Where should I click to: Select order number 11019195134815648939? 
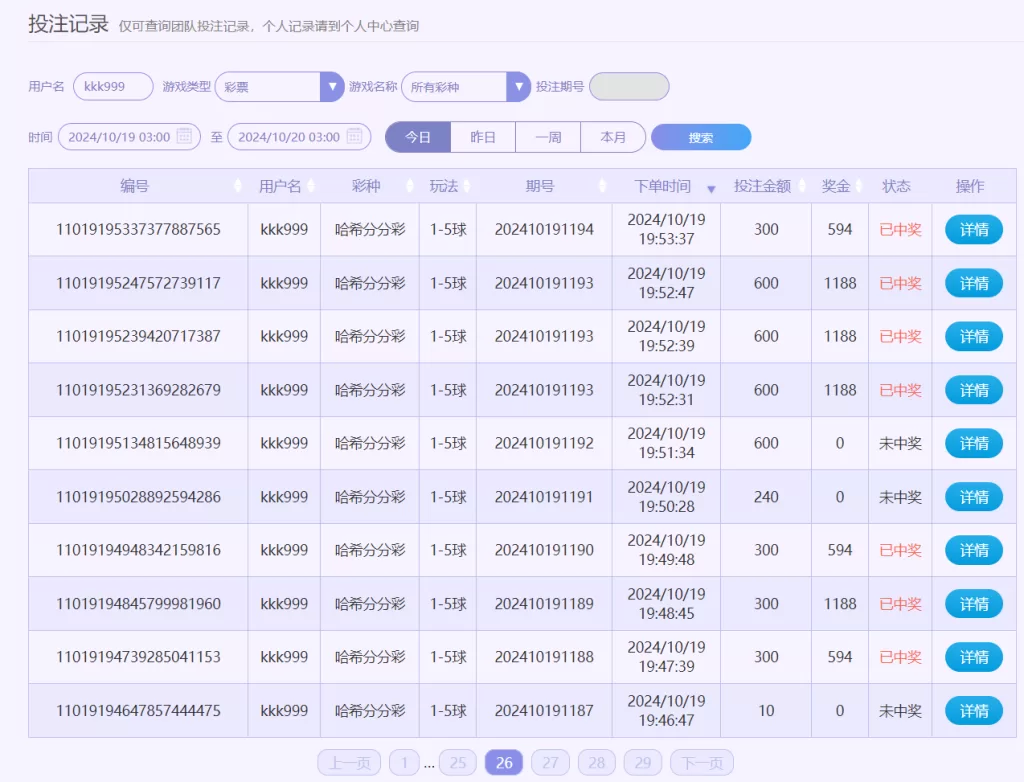point(138,443)
